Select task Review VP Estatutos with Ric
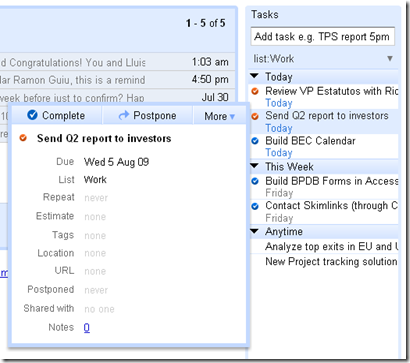 pos(331,91)
